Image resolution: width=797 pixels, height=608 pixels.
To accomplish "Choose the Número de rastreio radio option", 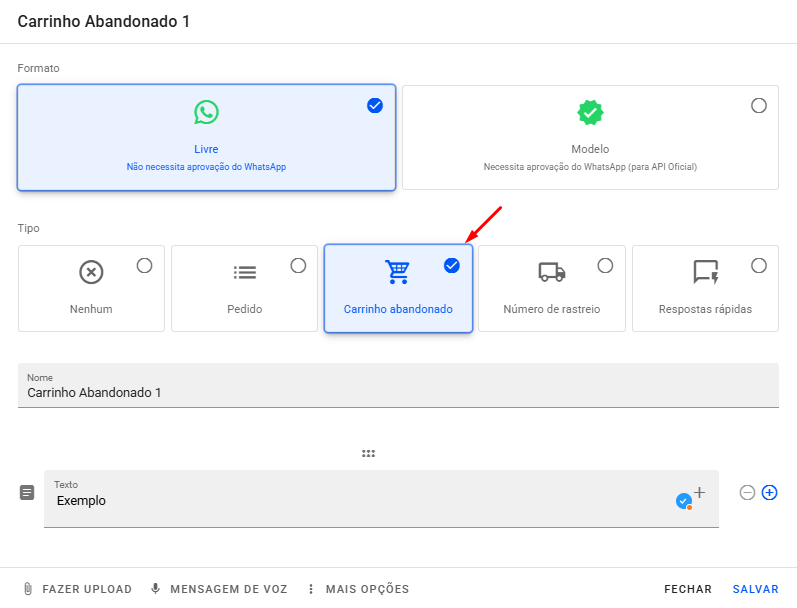I will pos(605,265).
